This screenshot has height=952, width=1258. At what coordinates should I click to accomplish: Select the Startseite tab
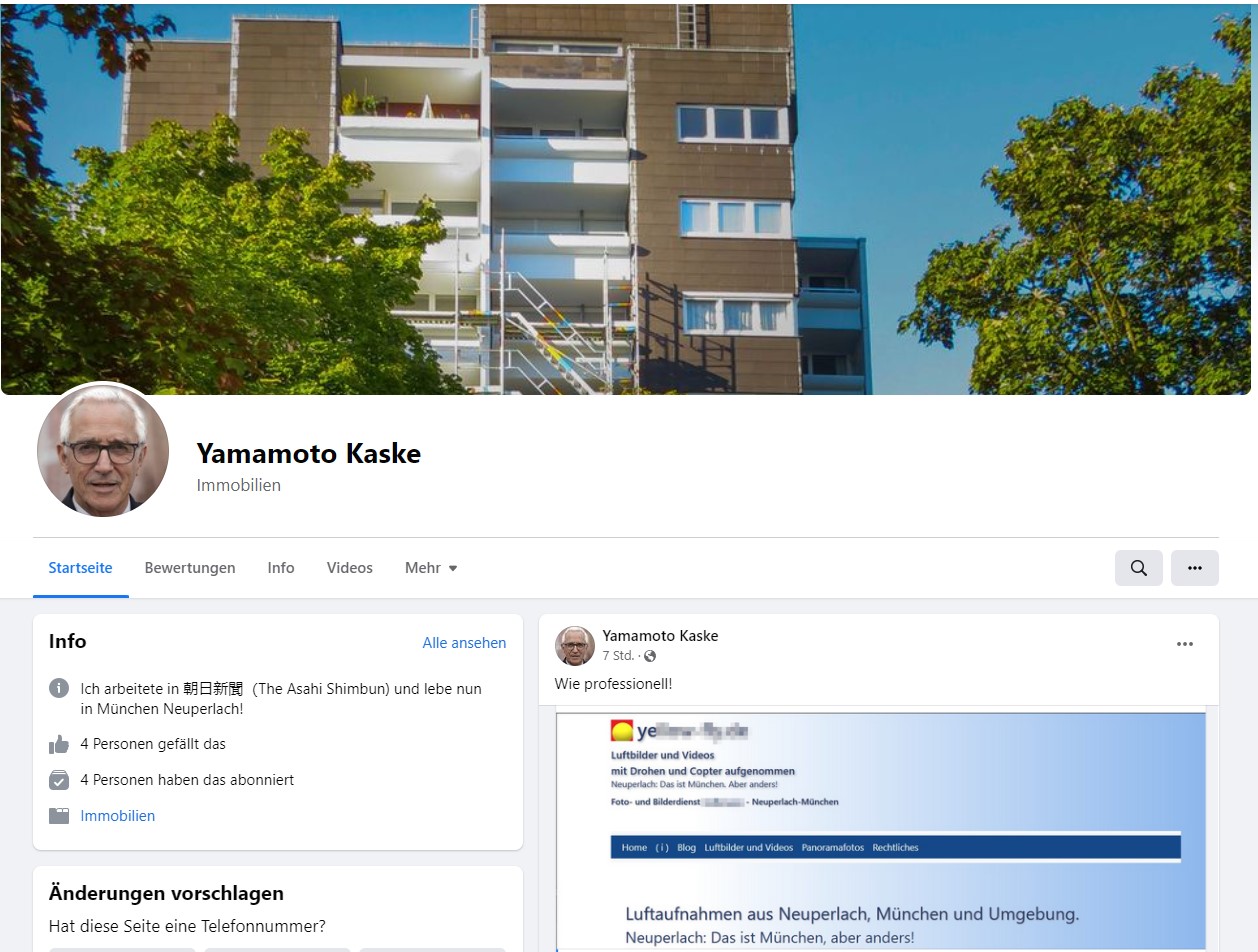click(x=80, y=568)
